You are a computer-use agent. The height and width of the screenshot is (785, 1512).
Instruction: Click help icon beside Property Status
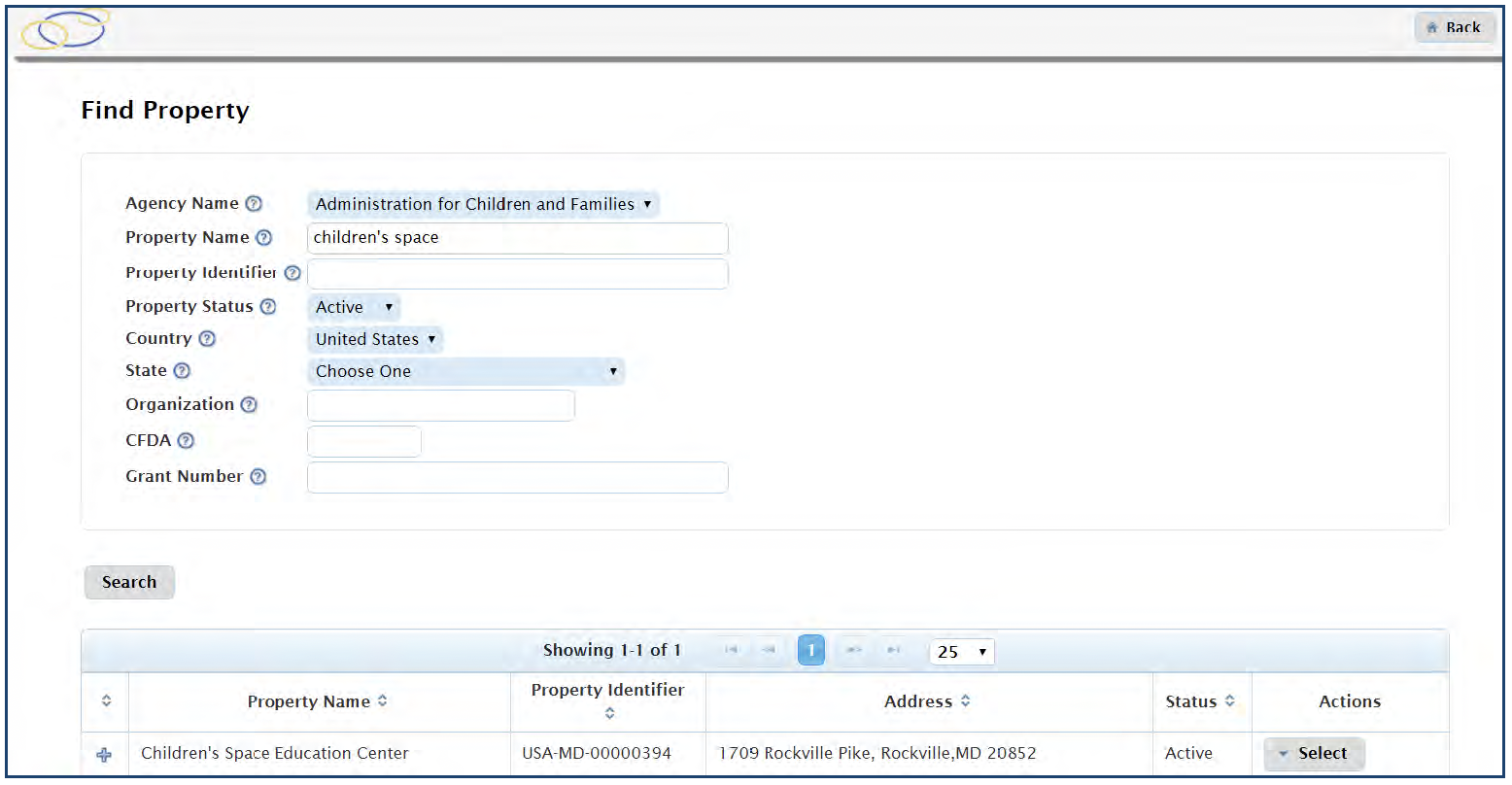267,307
